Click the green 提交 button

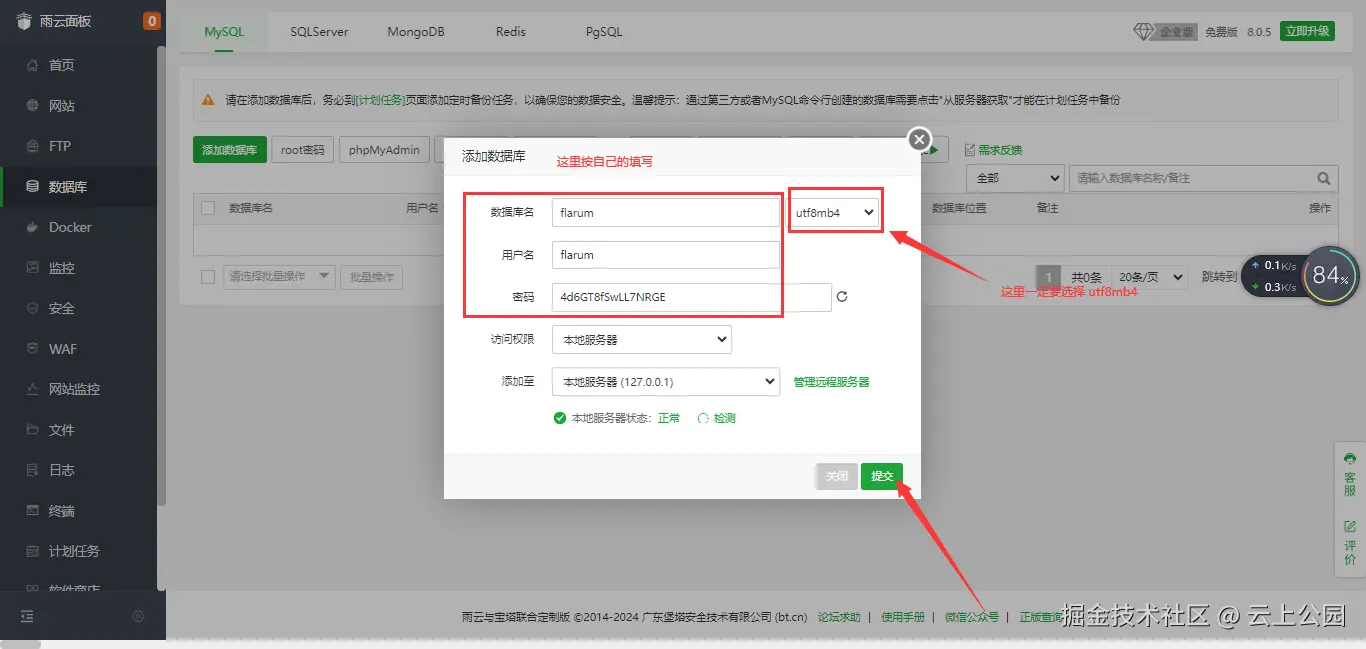(x=882, y=477)
